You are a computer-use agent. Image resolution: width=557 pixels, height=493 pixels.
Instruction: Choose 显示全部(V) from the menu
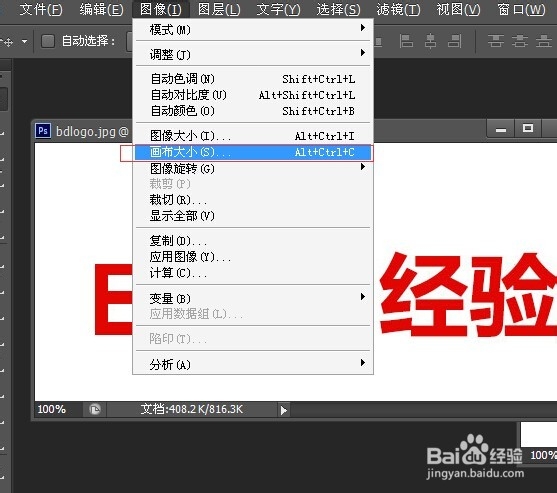coord(253,216)
